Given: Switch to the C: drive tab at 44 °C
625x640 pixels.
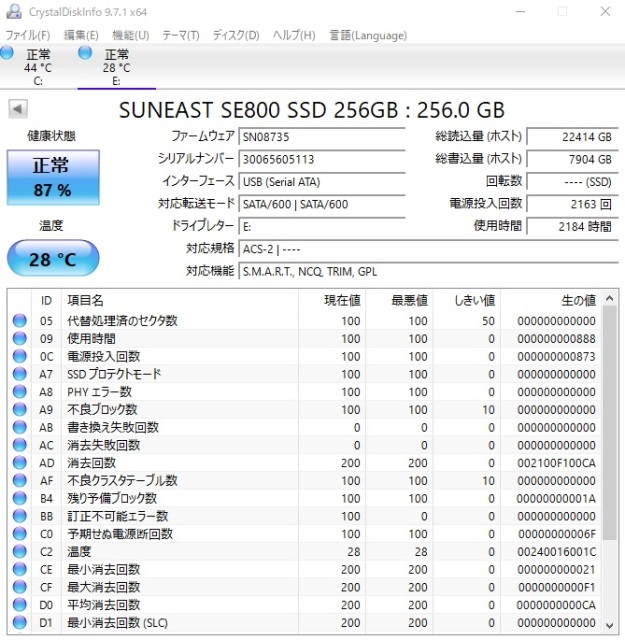Looking at the screenshot, I should [38, 67].
